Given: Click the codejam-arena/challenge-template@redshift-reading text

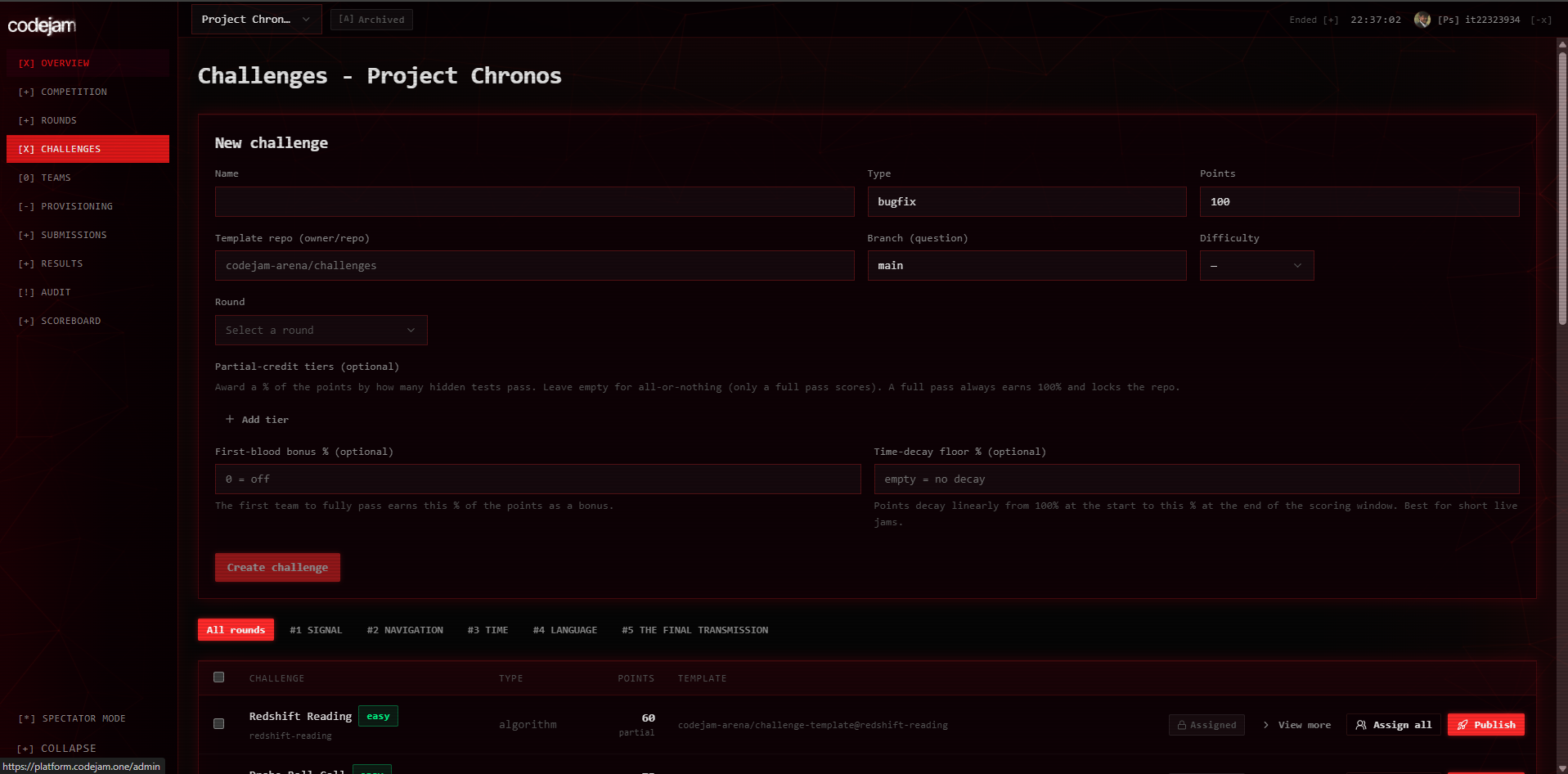Looking at the screenshot, I should pos(812,725).
